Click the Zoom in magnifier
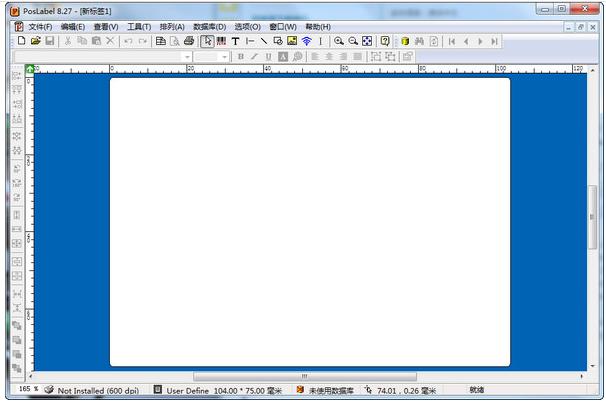Screen dimensions: 606x401 click(339, 41)
